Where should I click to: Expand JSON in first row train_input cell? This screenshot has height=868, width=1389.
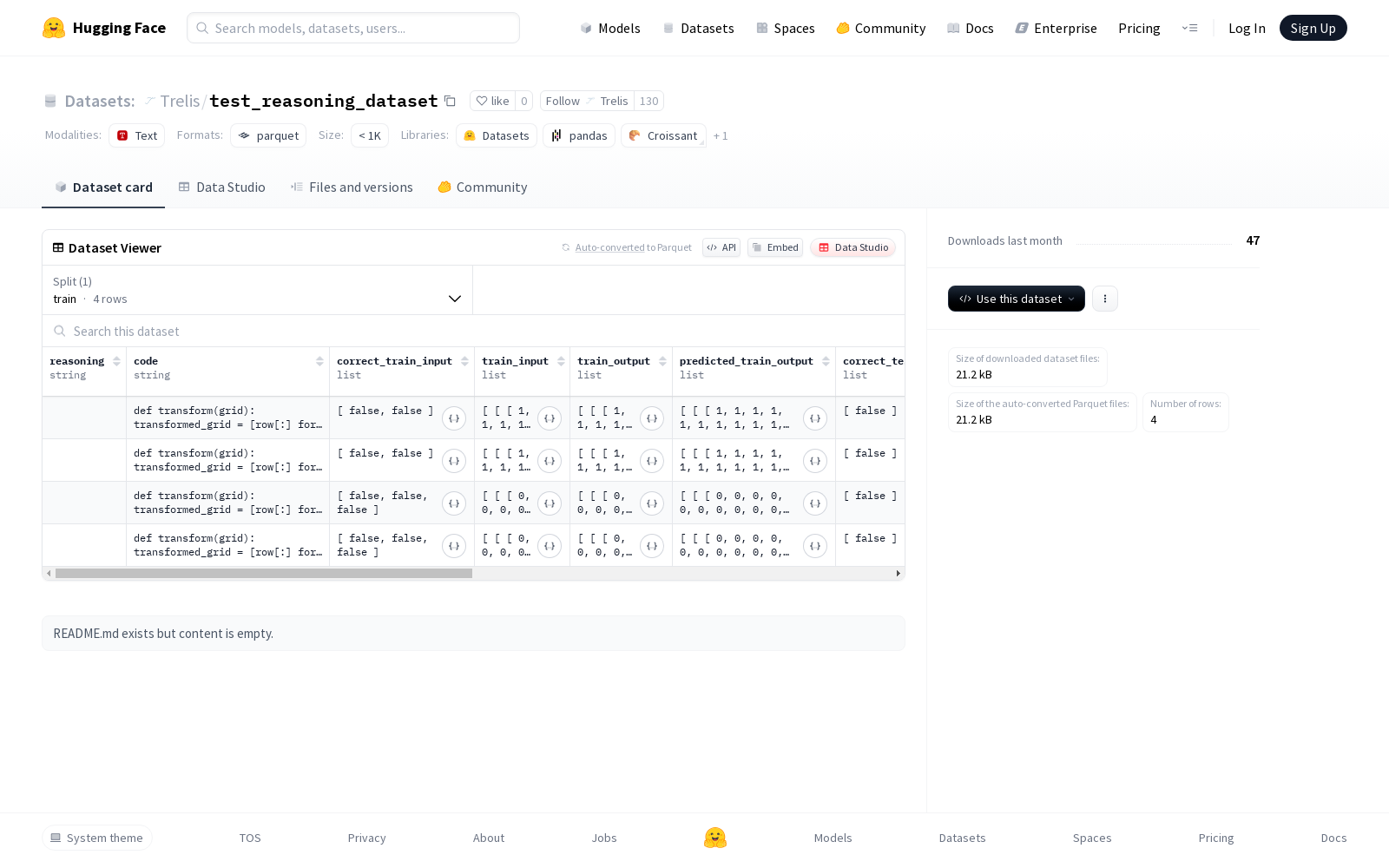coord(550,418)
